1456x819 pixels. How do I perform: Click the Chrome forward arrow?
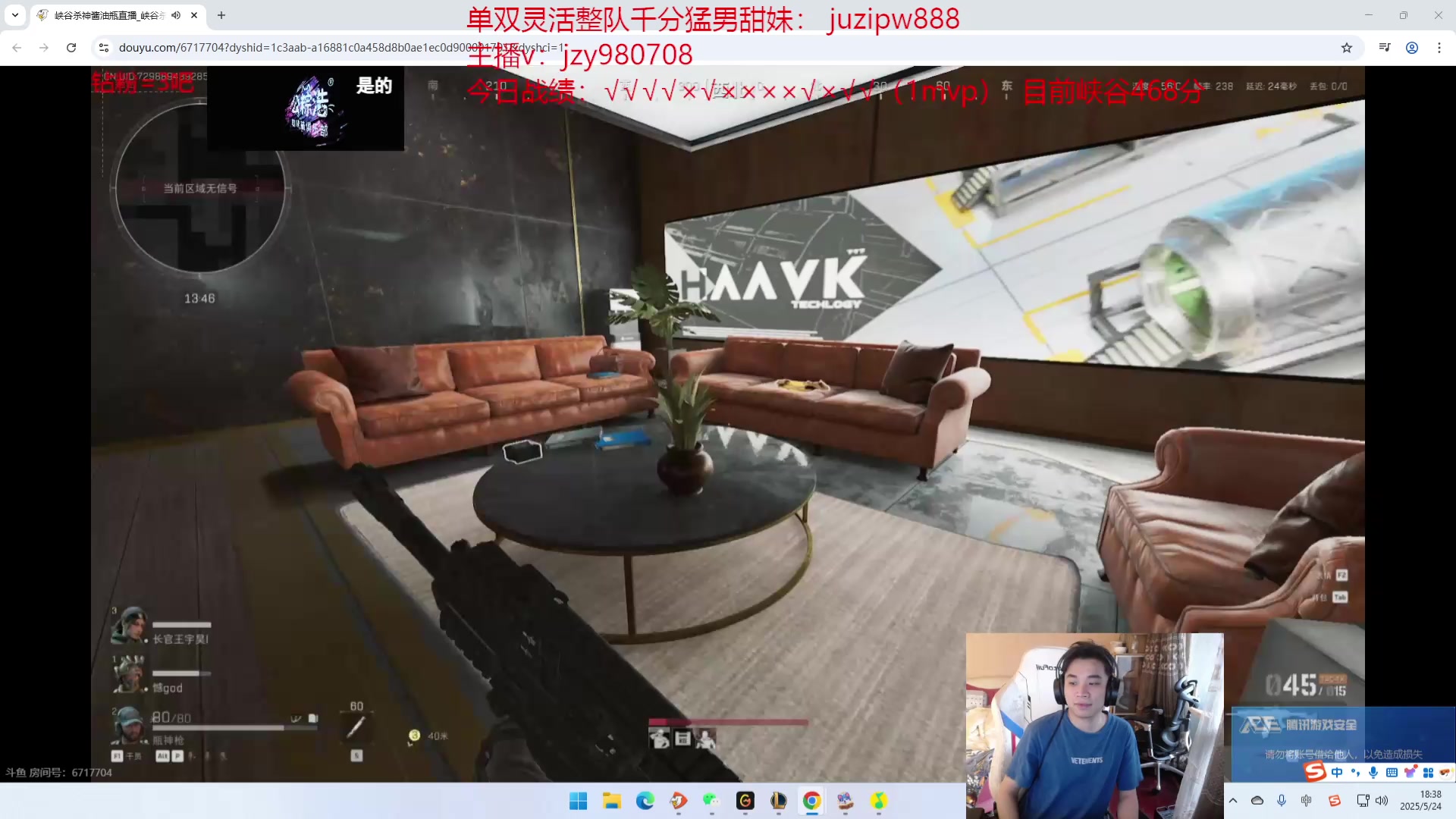pos(44,47)
